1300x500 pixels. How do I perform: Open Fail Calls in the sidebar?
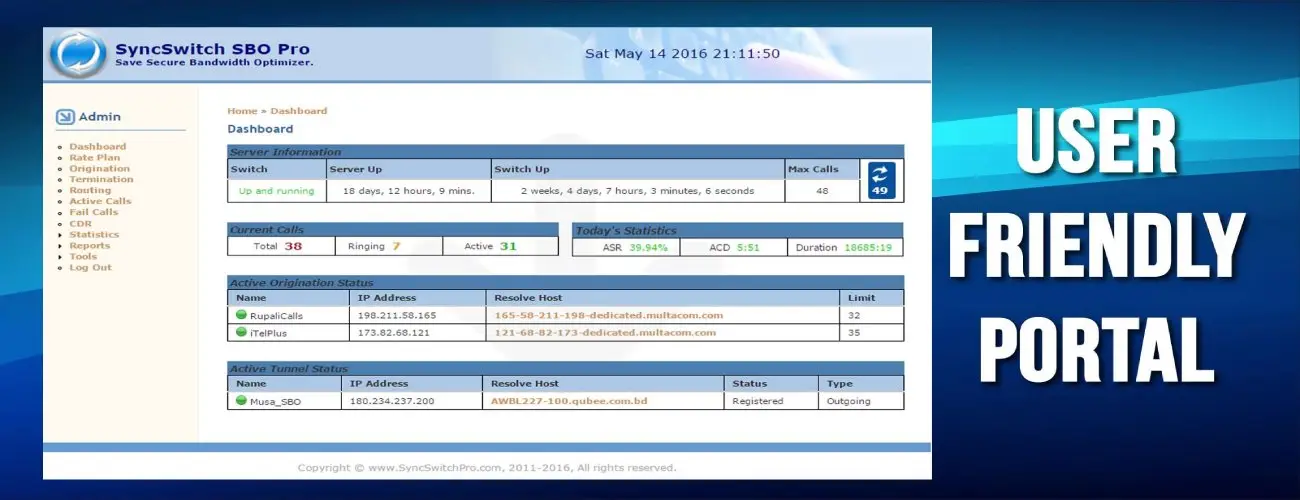[93, 213]
